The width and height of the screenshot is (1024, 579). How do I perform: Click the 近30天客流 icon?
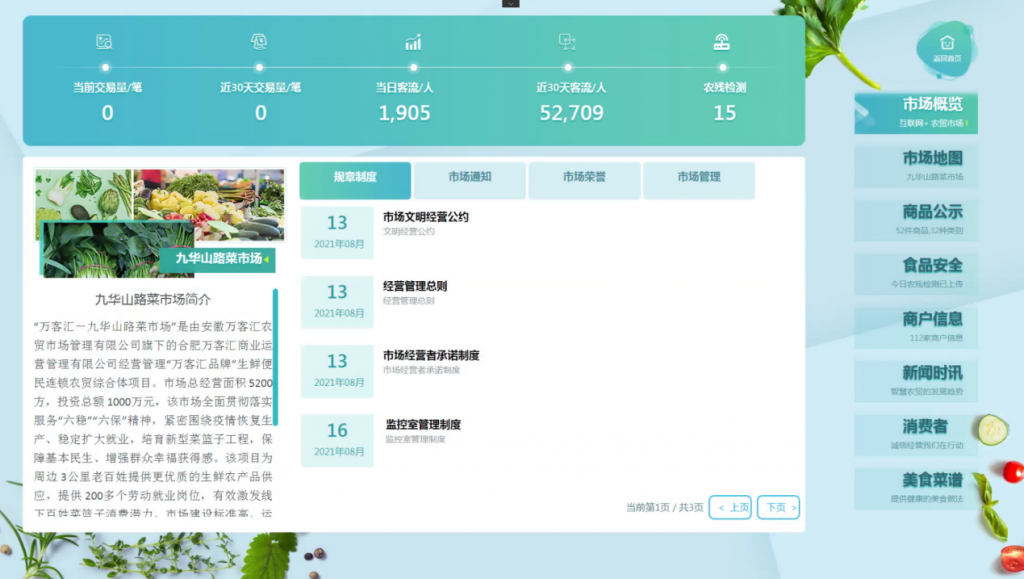pos(567,41)
